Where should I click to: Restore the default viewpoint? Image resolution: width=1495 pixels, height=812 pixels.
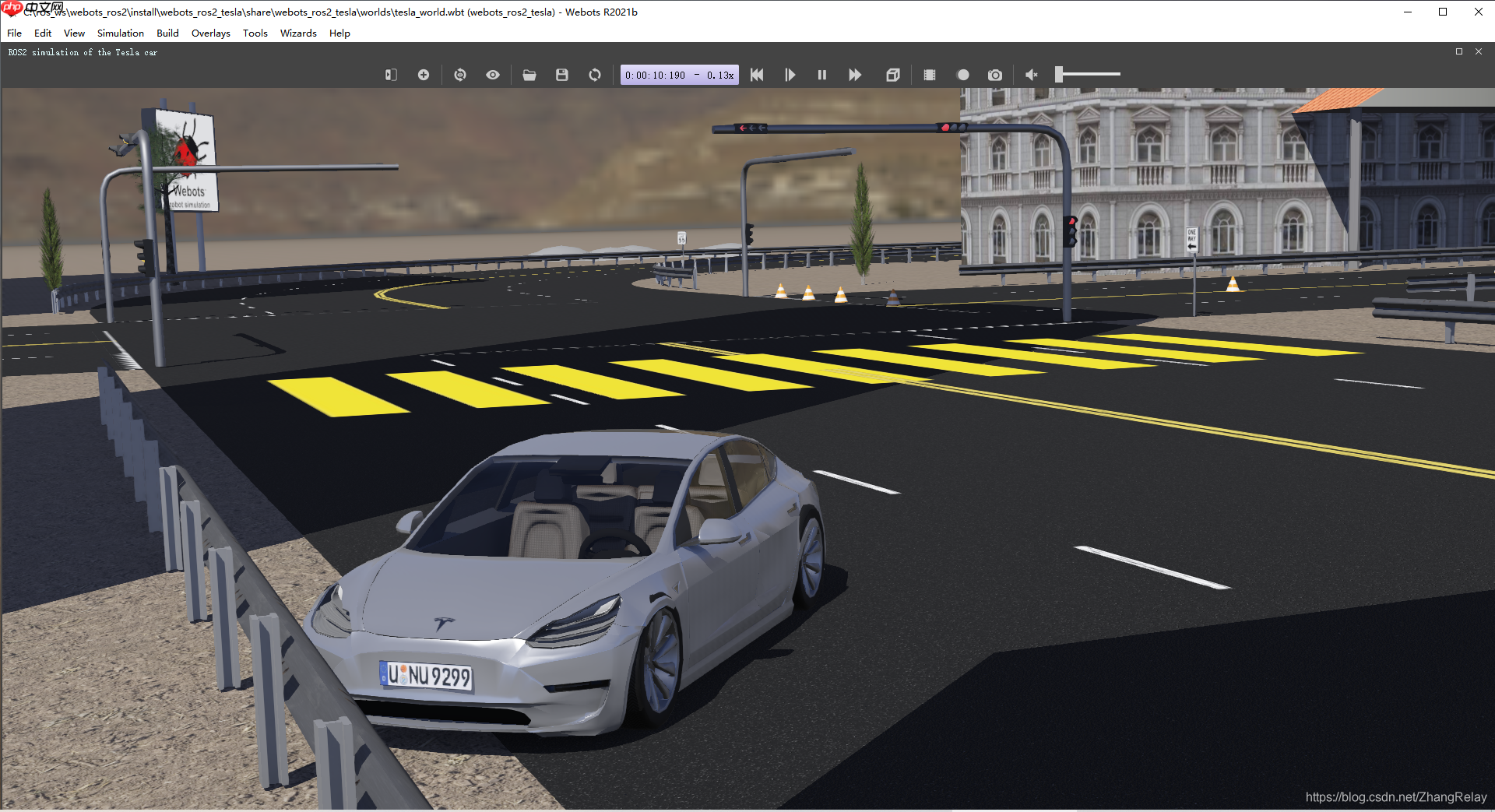[x=460, y=75]
